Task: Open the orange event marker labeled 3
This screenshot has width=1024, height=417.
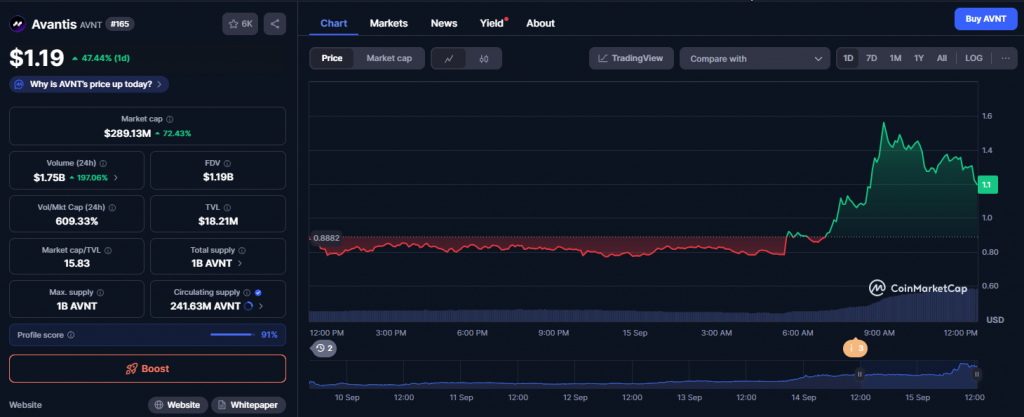Action: [856, 348]
